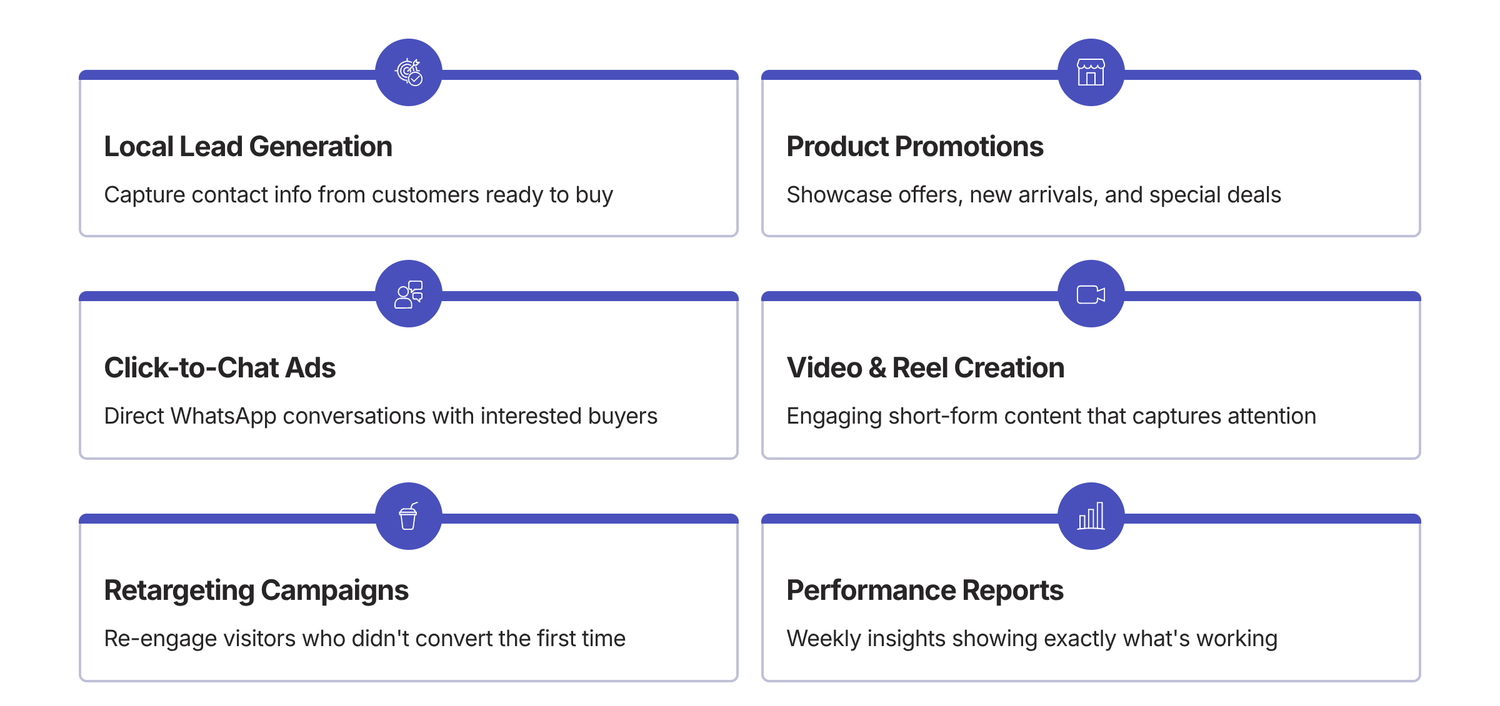Select the Click-to-Chat Ads title
The image size is (1500, 706).
[220, 368]
